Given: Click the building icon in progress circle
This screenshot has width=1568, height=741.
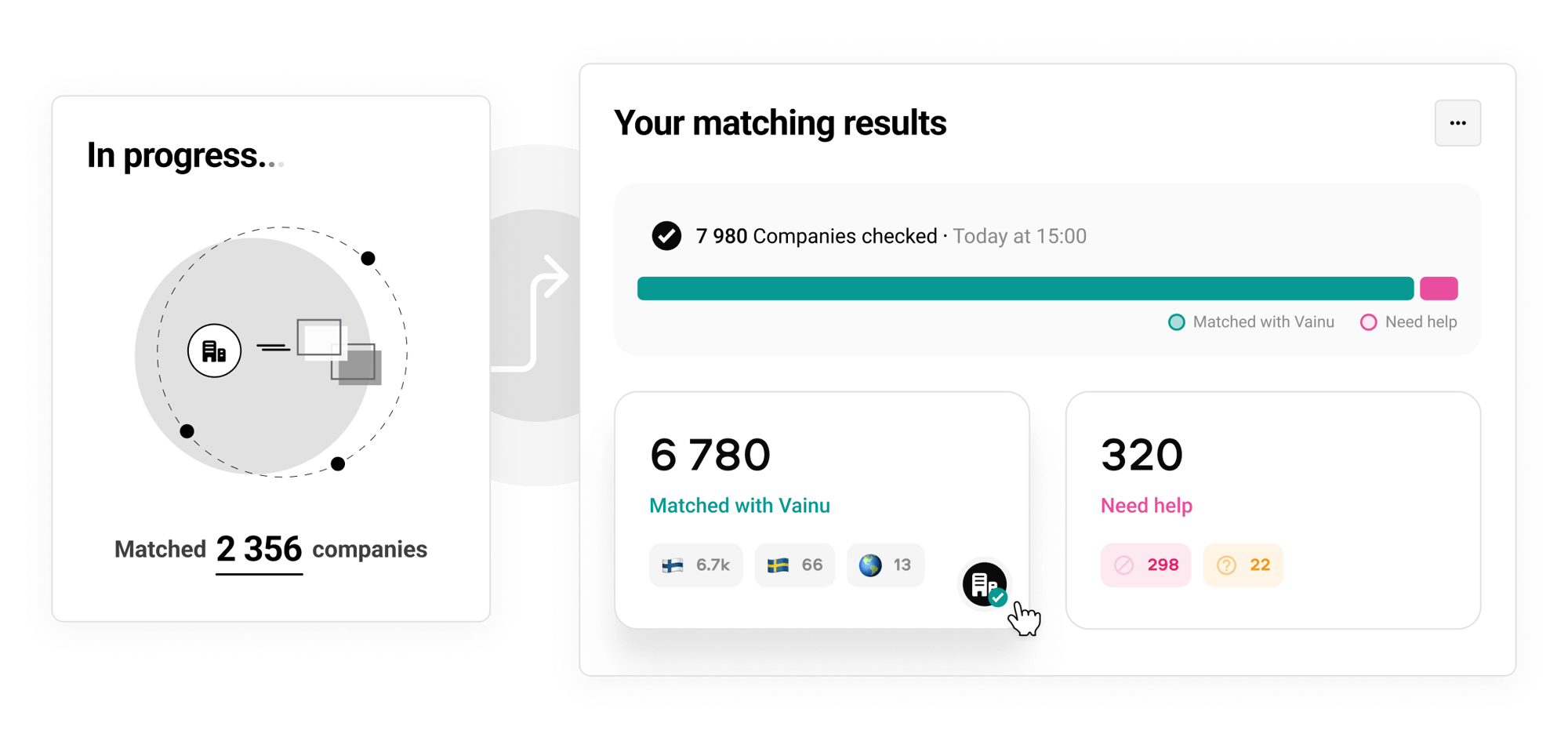Looking at the screenshot, I should [x=214, y=351].
